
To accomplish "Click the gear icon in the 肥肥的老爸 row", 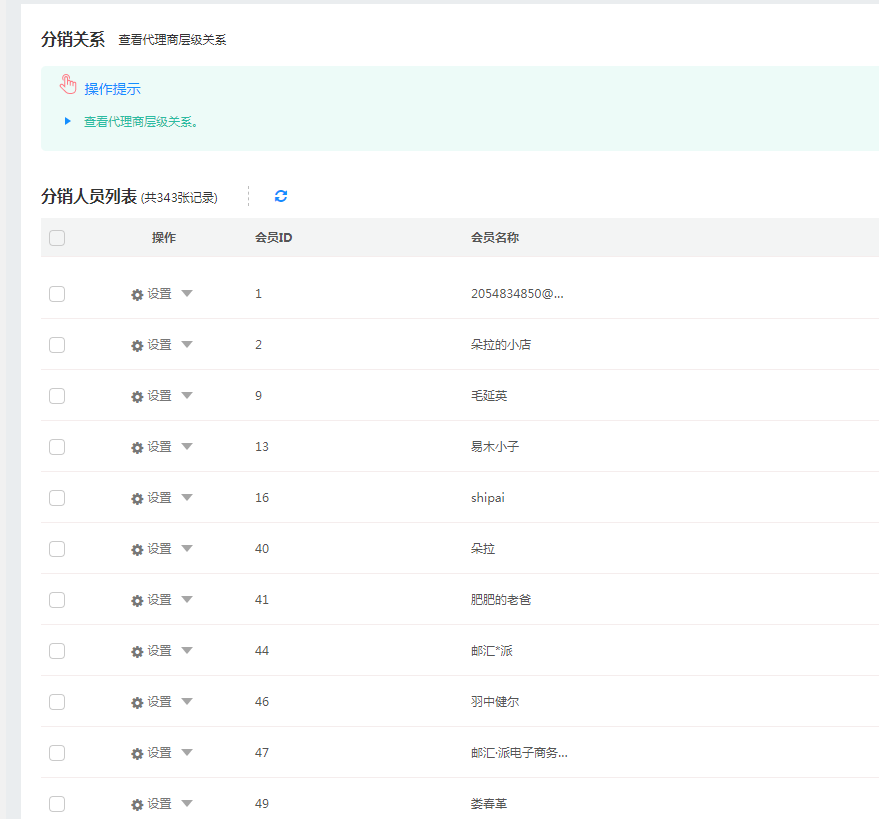I will pos(137,601).
